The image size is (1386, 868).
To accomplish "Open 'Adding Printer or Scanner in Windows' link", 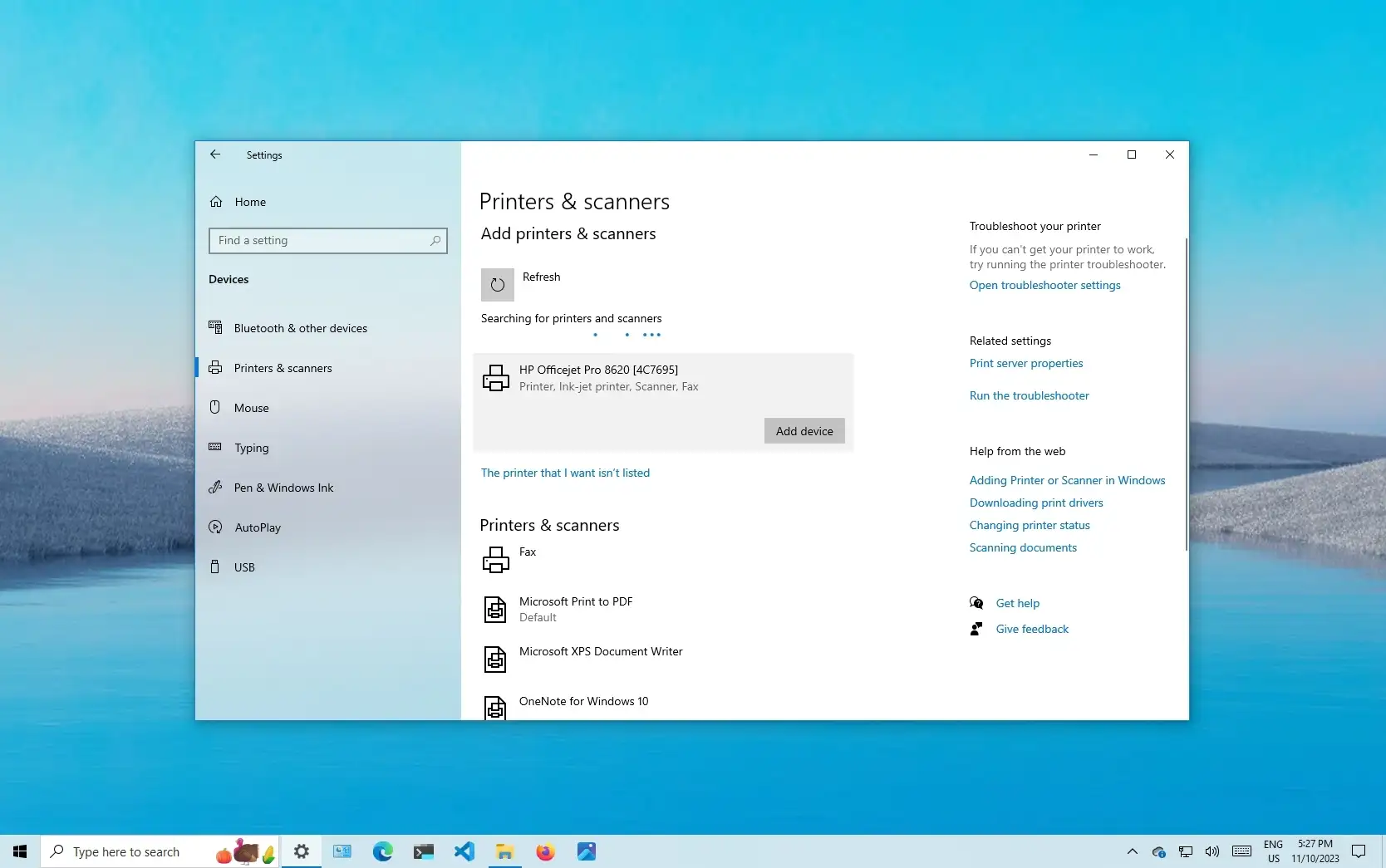I will click(1067, 480).
